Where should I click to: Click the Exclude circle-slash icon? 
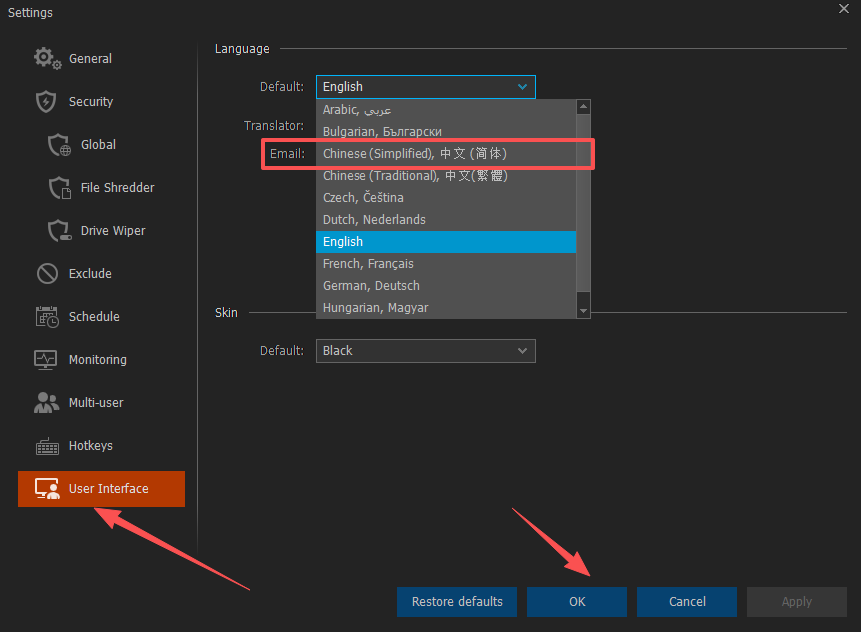(x=47, y=274)
